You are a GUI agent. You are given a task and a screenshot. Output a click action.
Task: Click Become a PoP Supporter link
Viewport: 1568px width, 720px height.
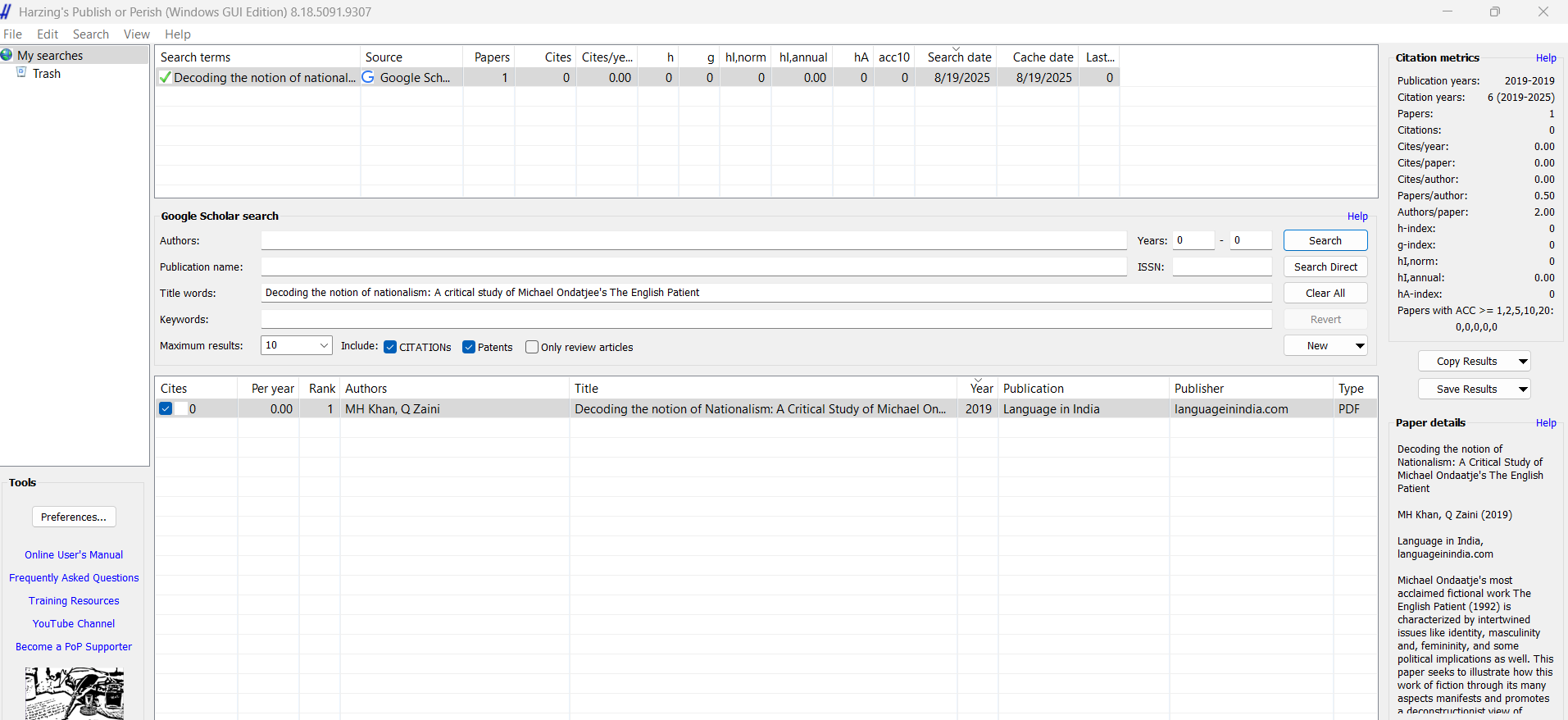click(x=74, y=647)
